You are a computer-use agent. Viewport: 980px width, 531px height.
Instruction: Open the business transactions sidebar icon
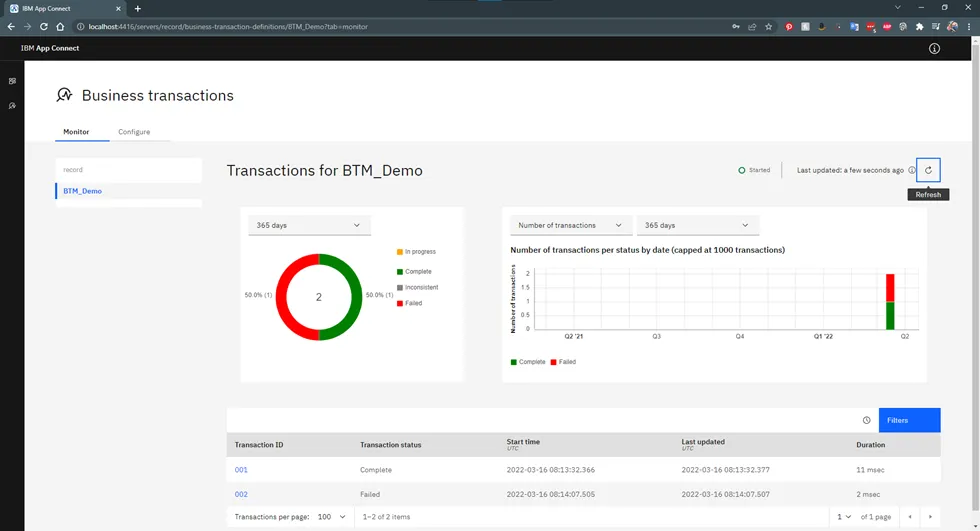(12, 106)
